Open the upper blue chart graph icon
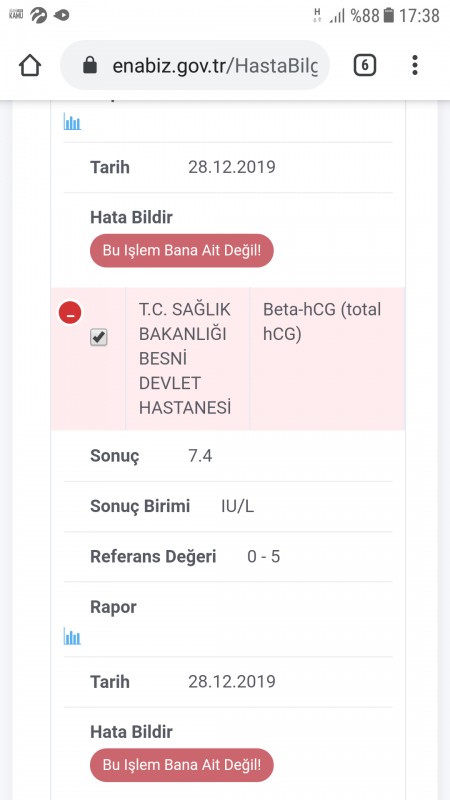 (x=72, y=121)
